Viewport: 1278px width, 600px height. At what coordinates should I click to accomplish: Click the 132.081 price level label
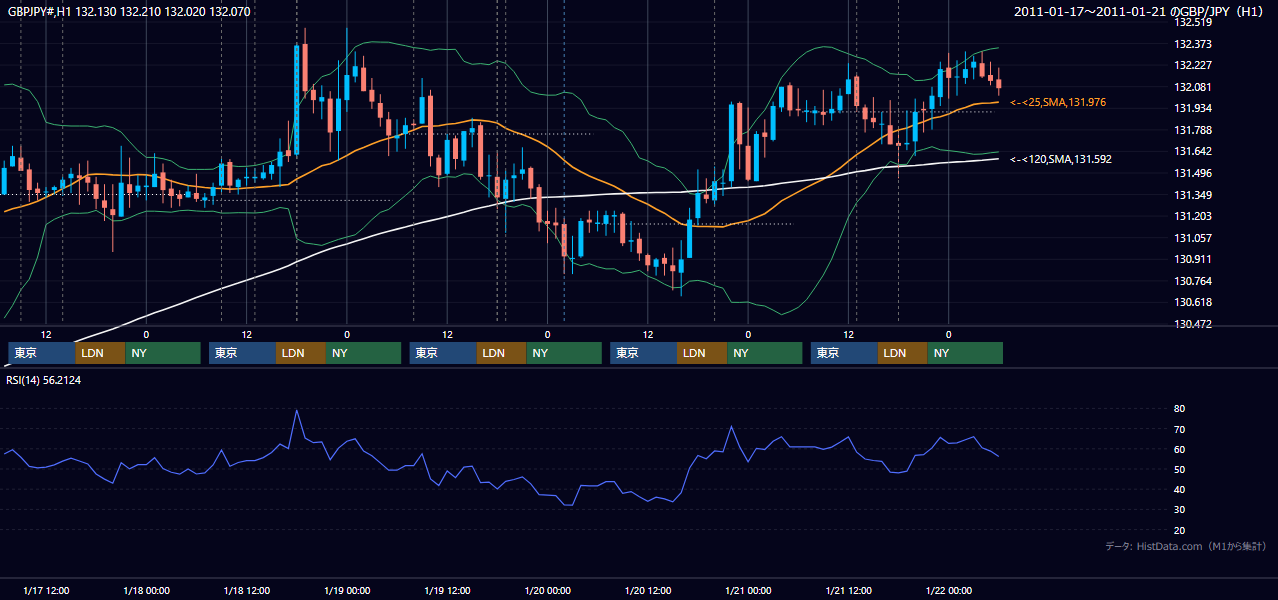pyautogui.click(x=1192, y=87)
